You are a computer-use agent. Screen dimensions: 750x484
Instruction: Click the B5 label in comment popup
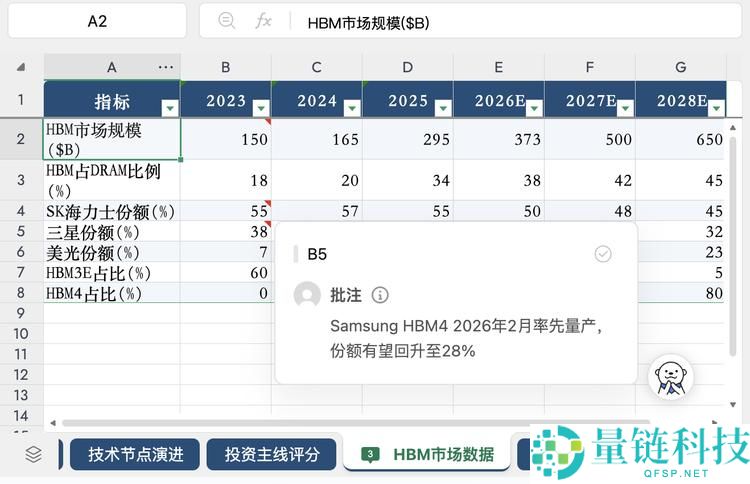(317, 254)
